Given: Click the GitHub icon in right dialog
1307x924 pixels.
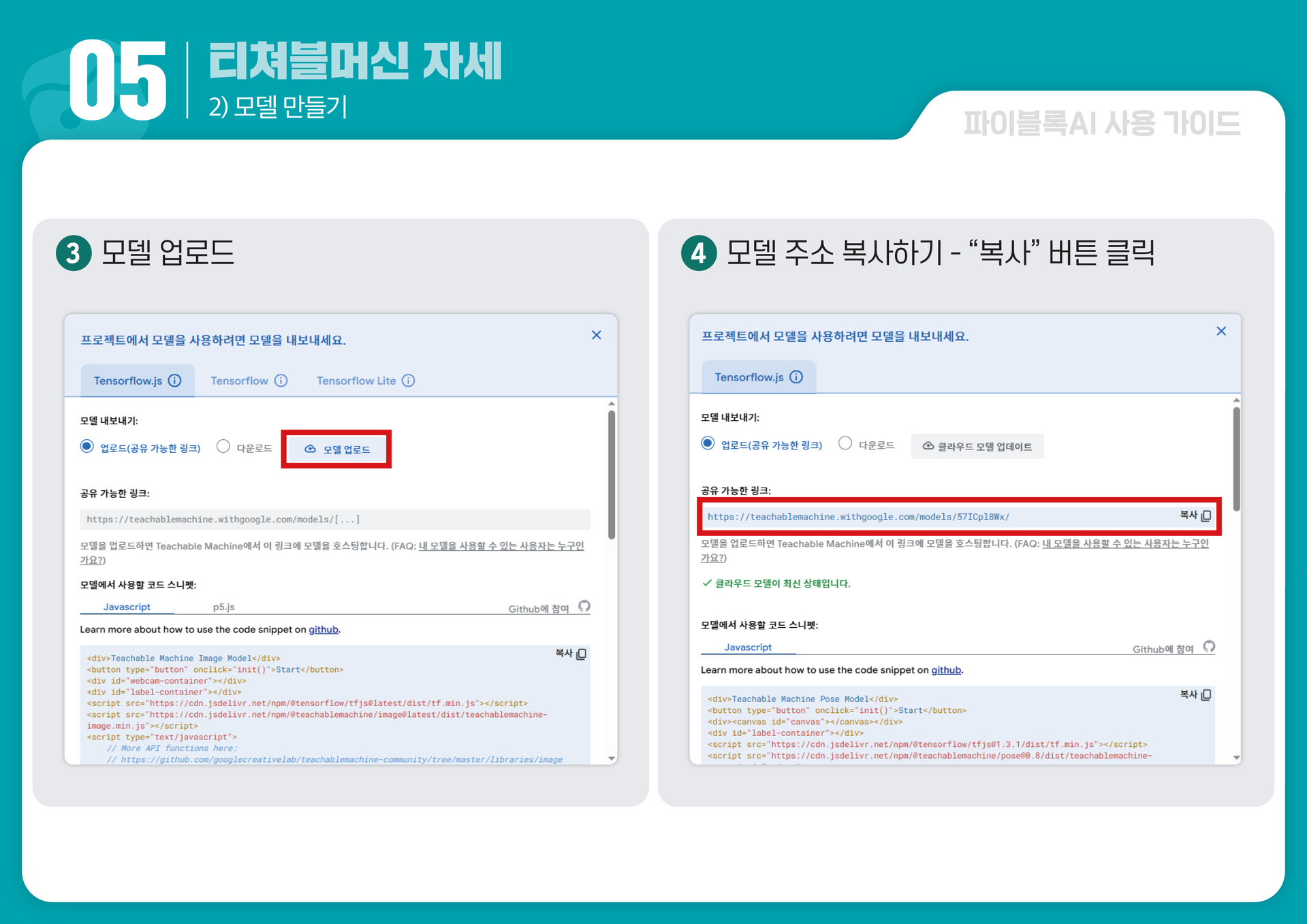Looking at the screenshot, I should tap(1209, 646).
